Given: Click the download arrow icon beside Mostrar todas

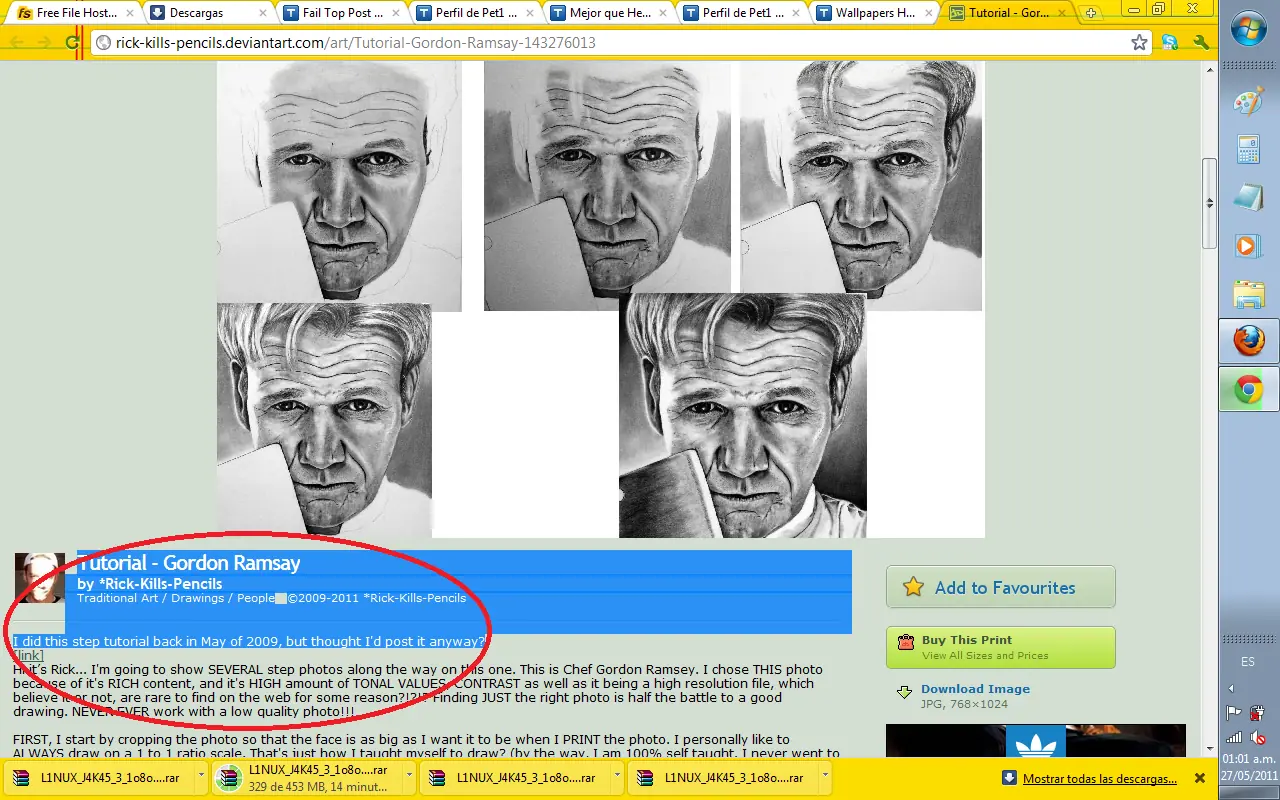Looking at the screenshot, I should (x=1009, y=778).
